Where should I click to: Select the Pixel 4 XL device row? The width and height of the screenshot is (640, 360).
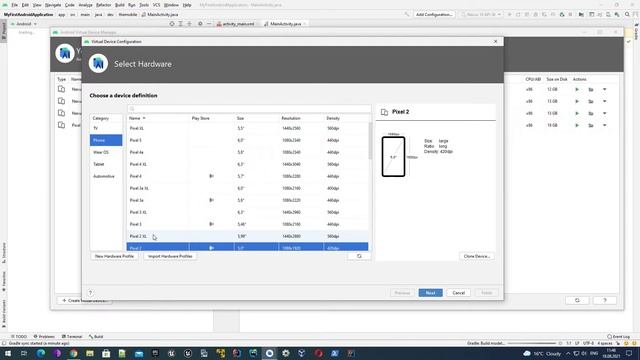[x=247, y=164]
